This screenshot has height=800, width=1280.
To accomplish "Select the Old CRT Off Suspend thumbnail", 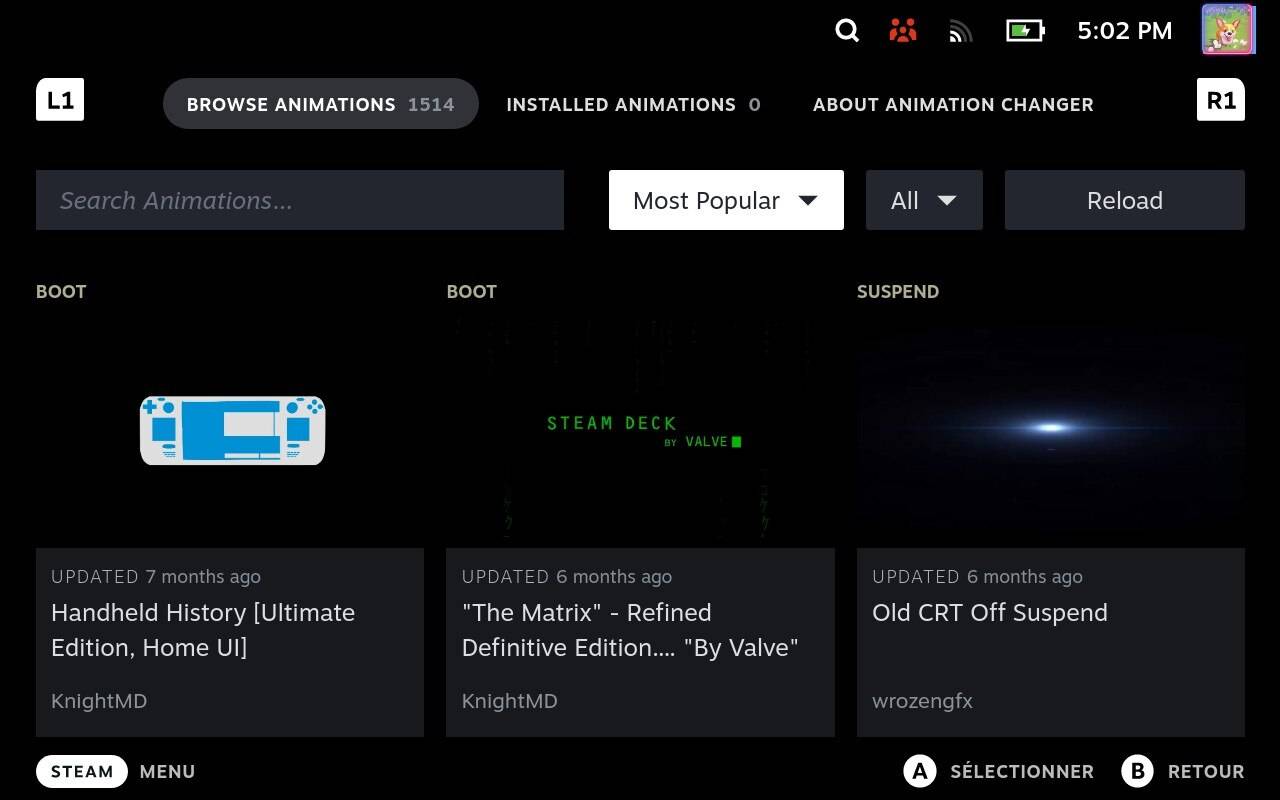I will pyautogui.click(x=1051, y=430).
